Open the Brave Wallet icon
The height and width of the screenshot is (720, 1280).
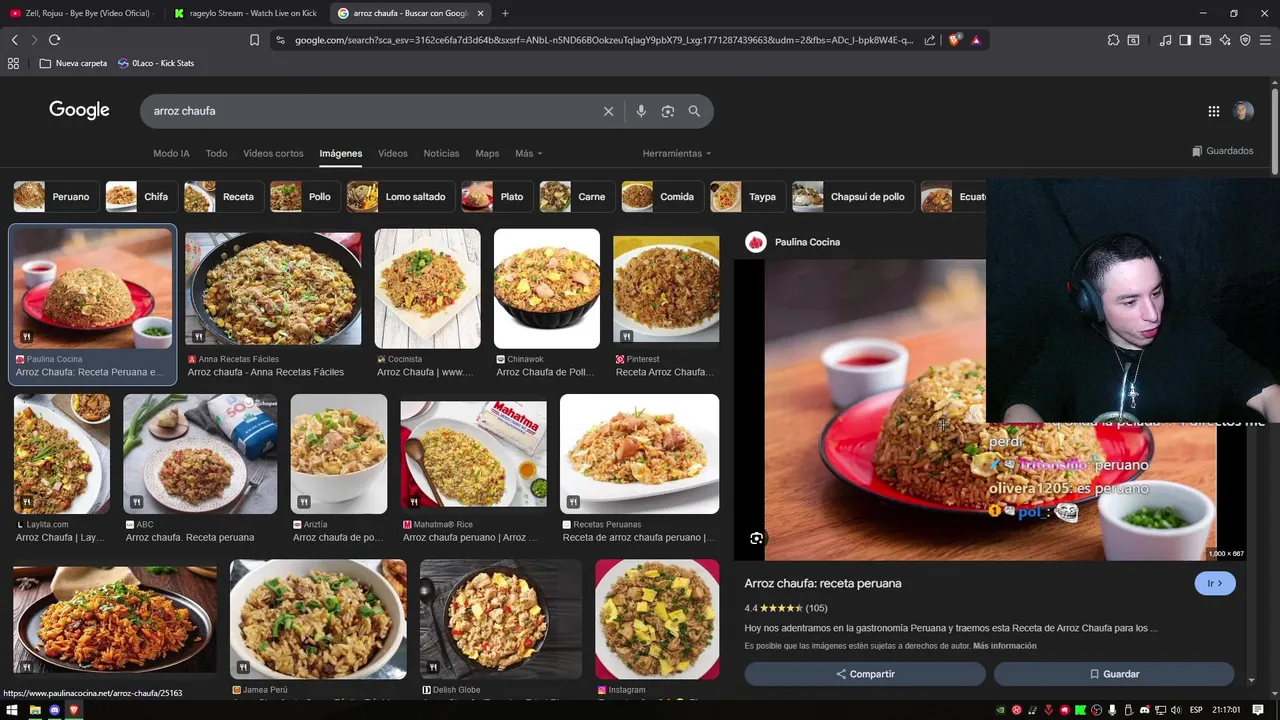[1205, 40]
